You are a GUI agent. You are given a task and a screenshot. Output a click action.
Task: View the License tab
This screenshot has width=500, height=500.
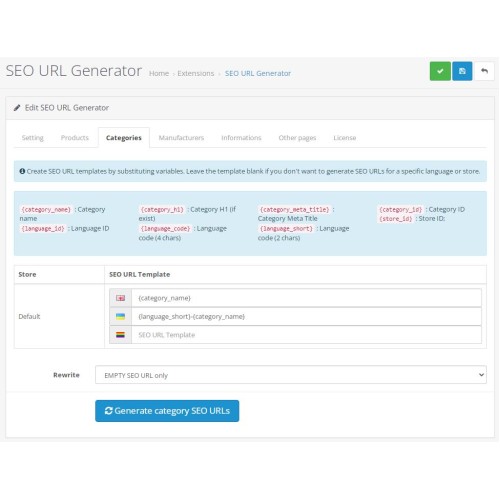point(345,138)
